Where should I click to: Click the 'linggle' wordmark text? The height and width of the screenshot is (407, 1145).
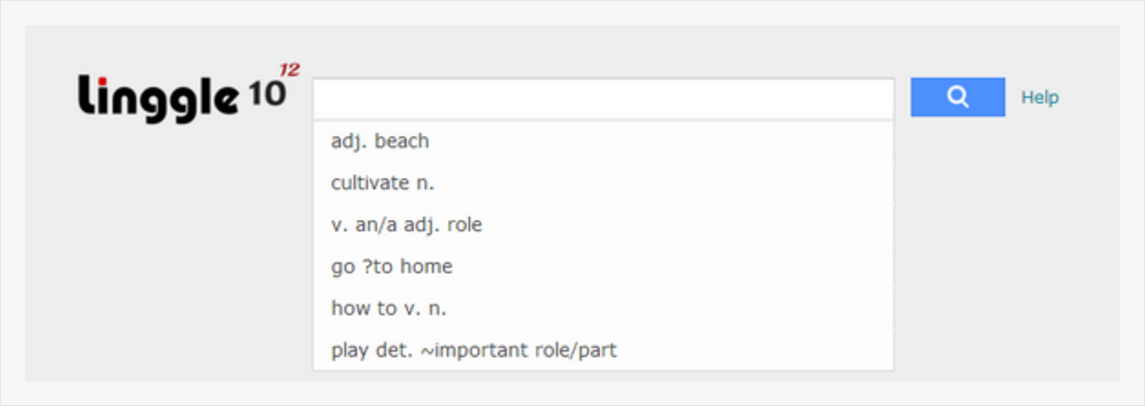click(x=158, y=97)
